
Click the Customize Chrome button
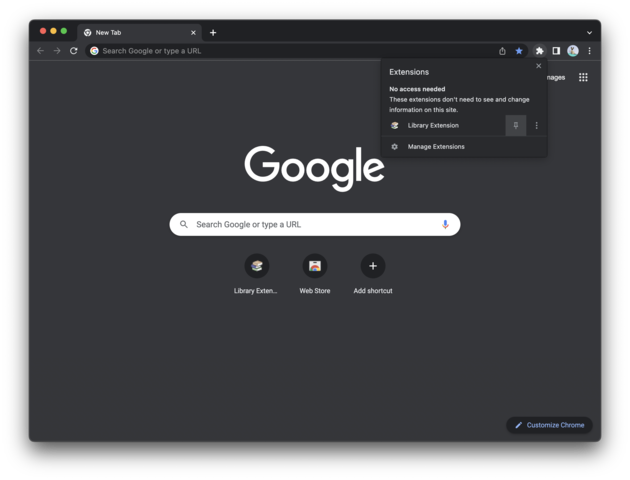549,425
